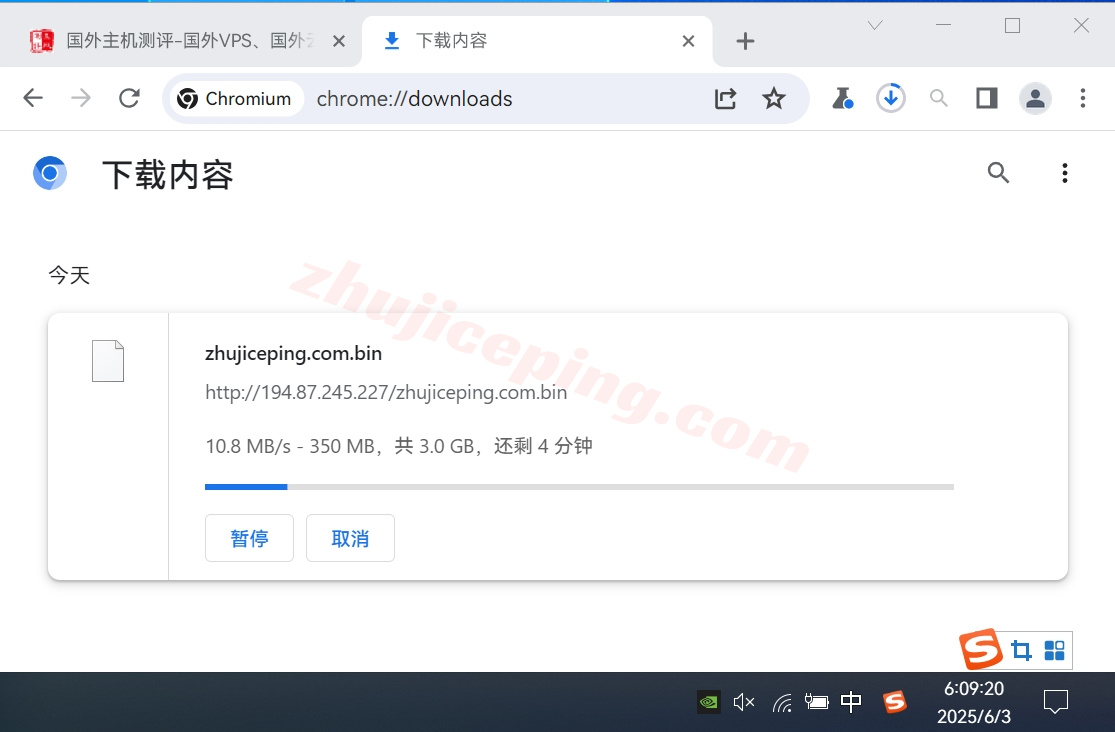Screen dimensions: 1115x732
Task: Click the zhujiceping.com.bin file icon
Action: tap(108, 361)
